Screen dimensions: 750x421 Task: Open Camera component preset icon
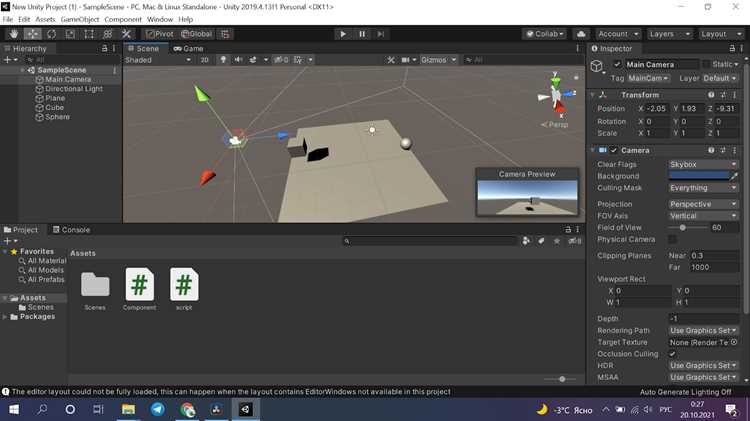pos(723,150)
